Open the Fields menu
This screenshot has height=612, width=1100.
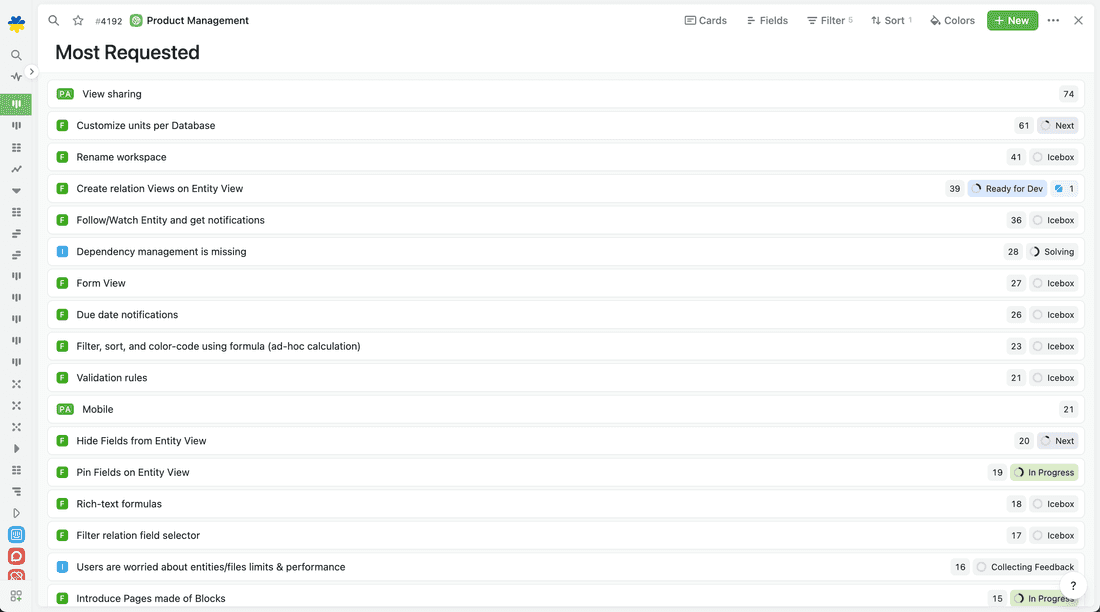(x=766, y=20)
